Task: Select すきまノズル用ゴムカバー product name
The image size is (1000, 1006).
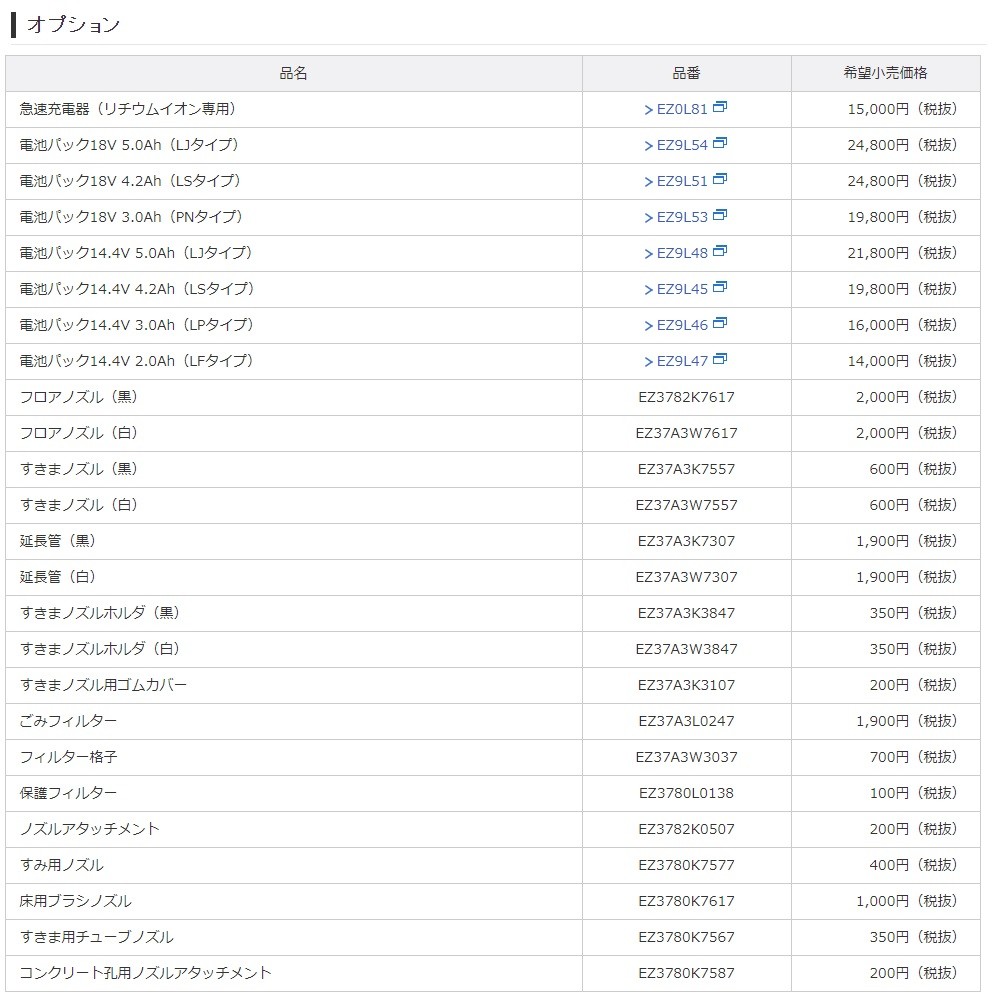Action: pos(103,685)
